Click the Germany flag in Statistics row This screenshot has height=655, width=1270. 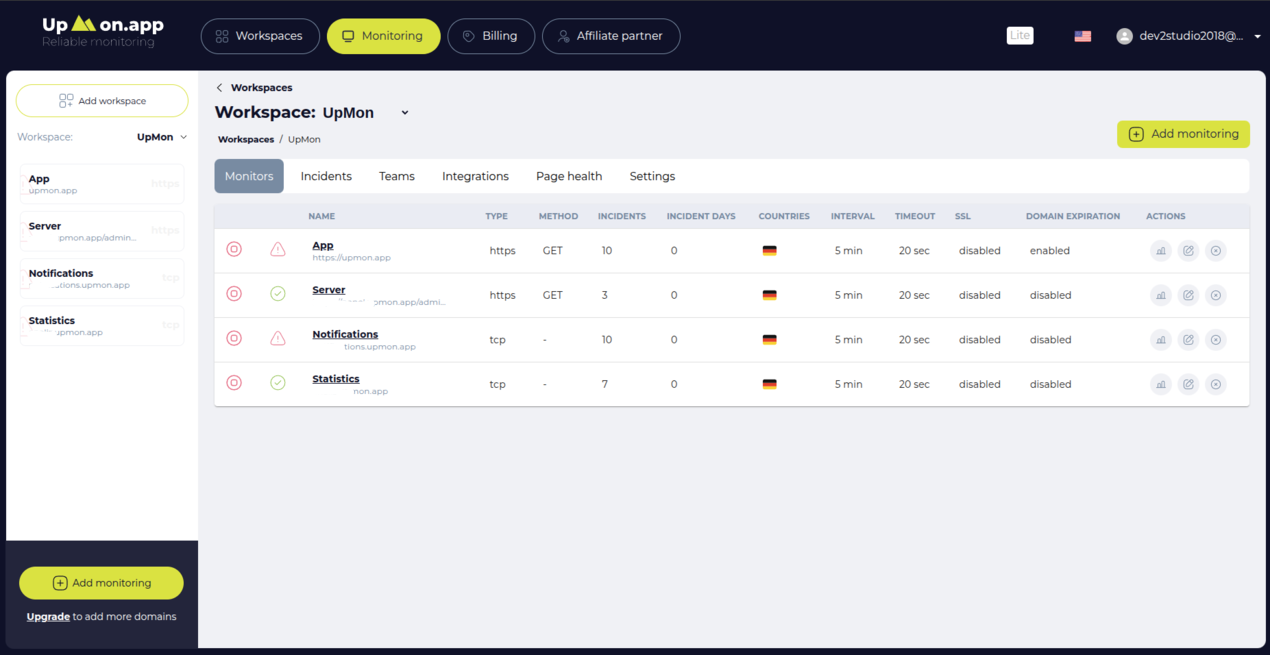click(769, 384)
